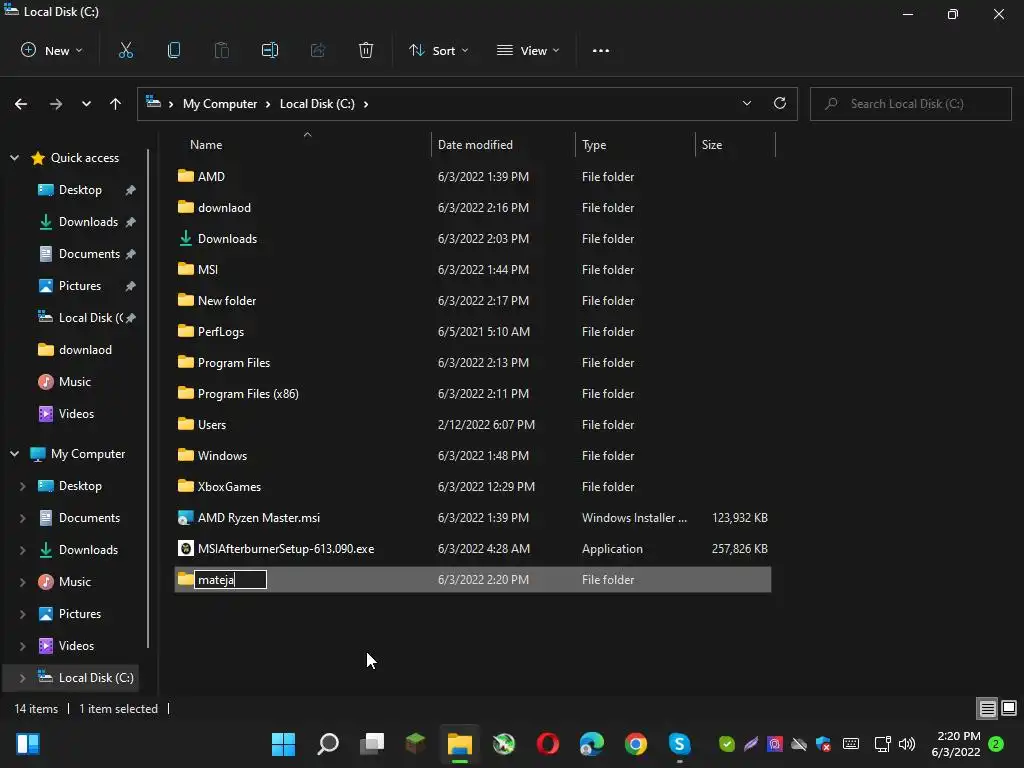Select the AMD folder row
1024x768 pixels.
coord(473,176)
